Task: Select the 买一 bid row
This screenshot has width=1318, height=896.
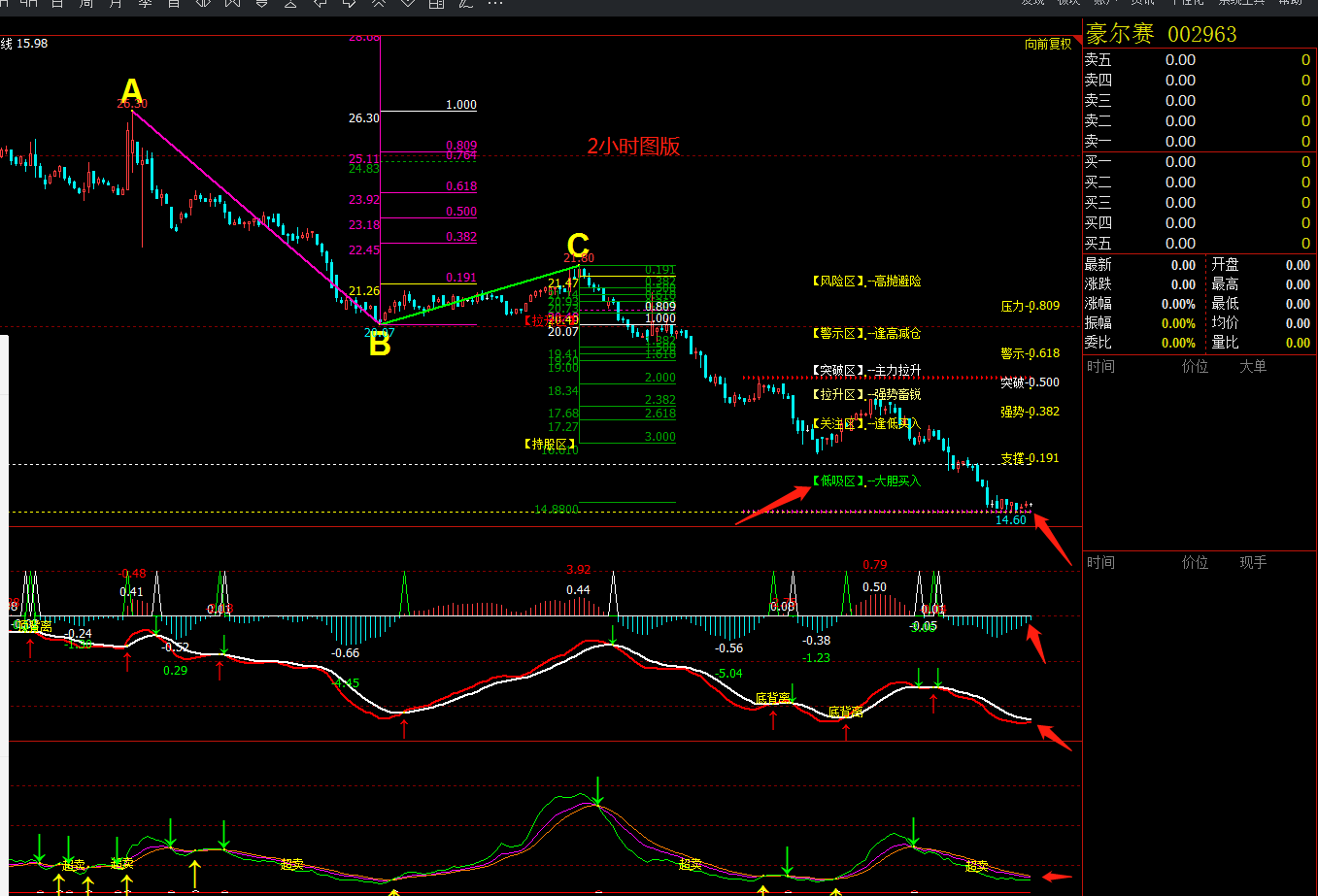Action: (1200, 162)
